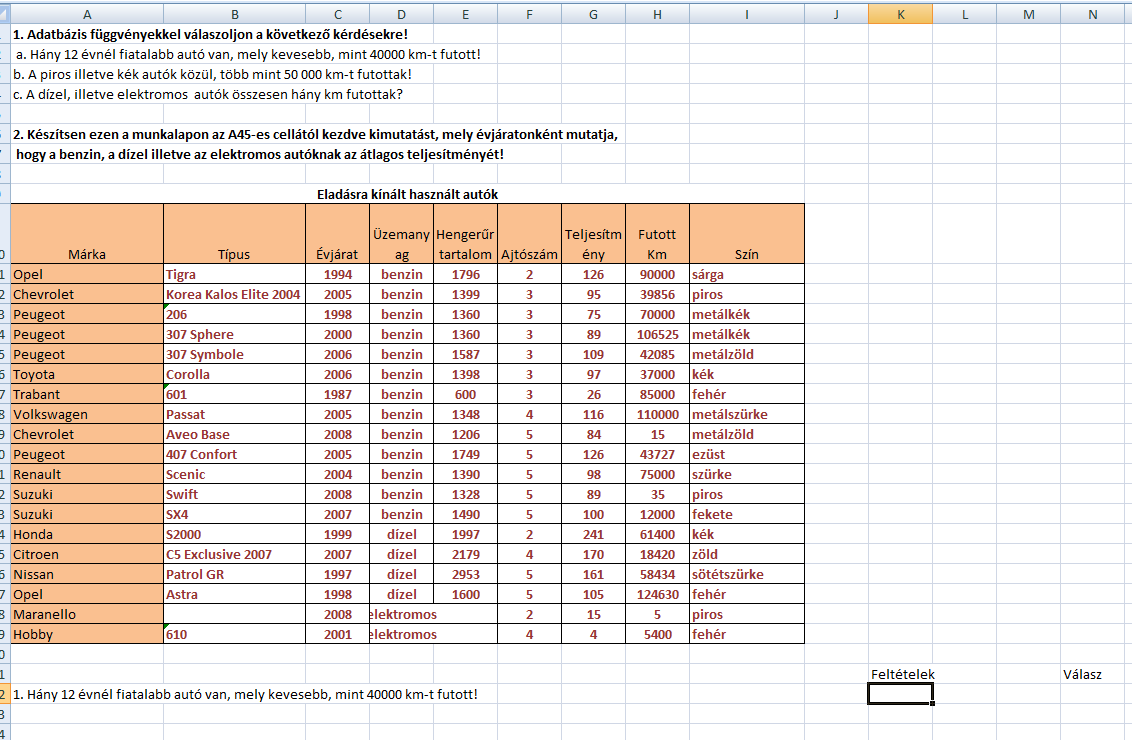The height and width of the screenshot is (740, 1132).
Task: Select the 'Scenic' cell
Action: (235, 474)
